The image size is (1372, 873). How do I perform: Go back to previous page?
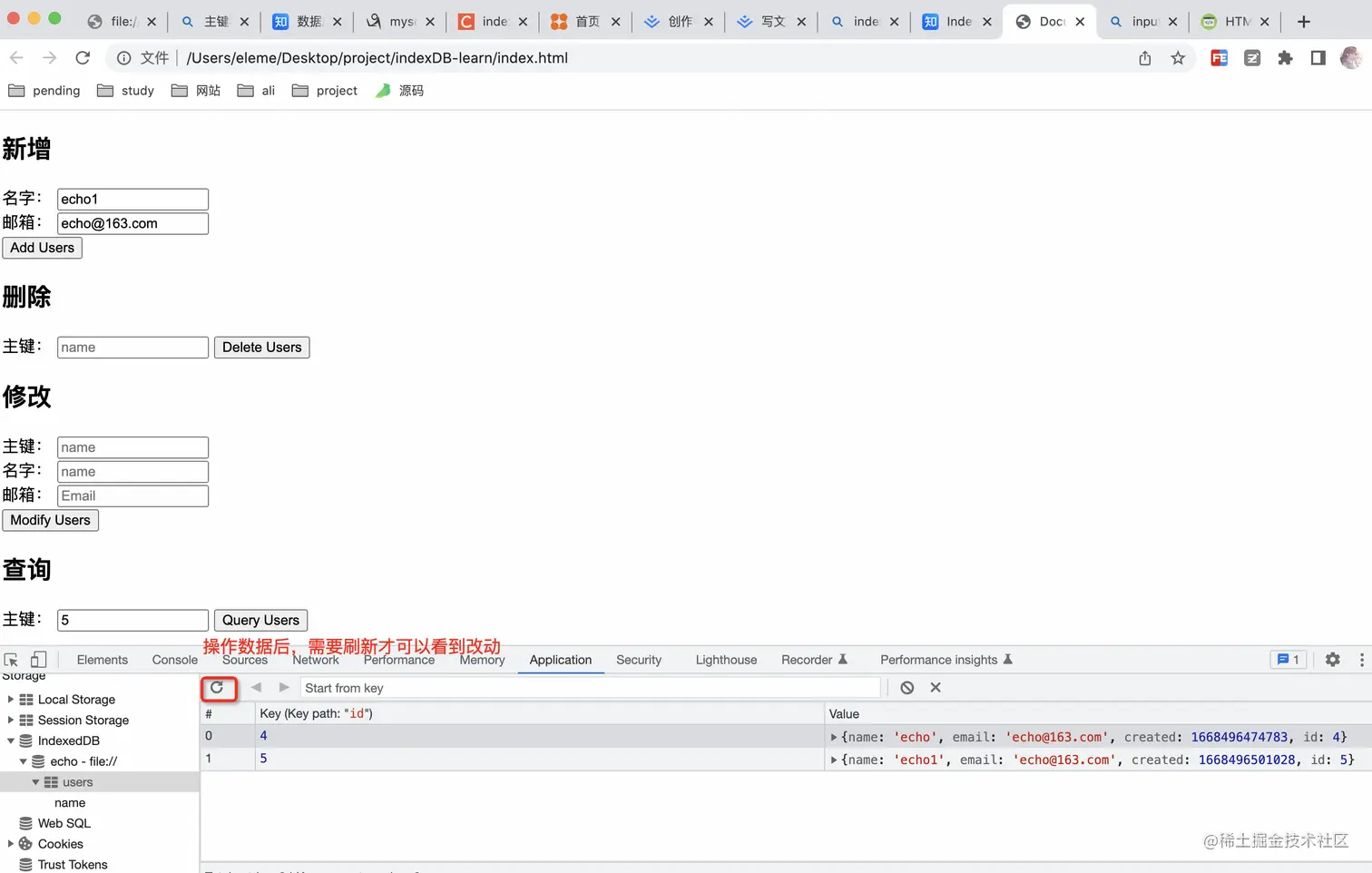pos(16,58)
